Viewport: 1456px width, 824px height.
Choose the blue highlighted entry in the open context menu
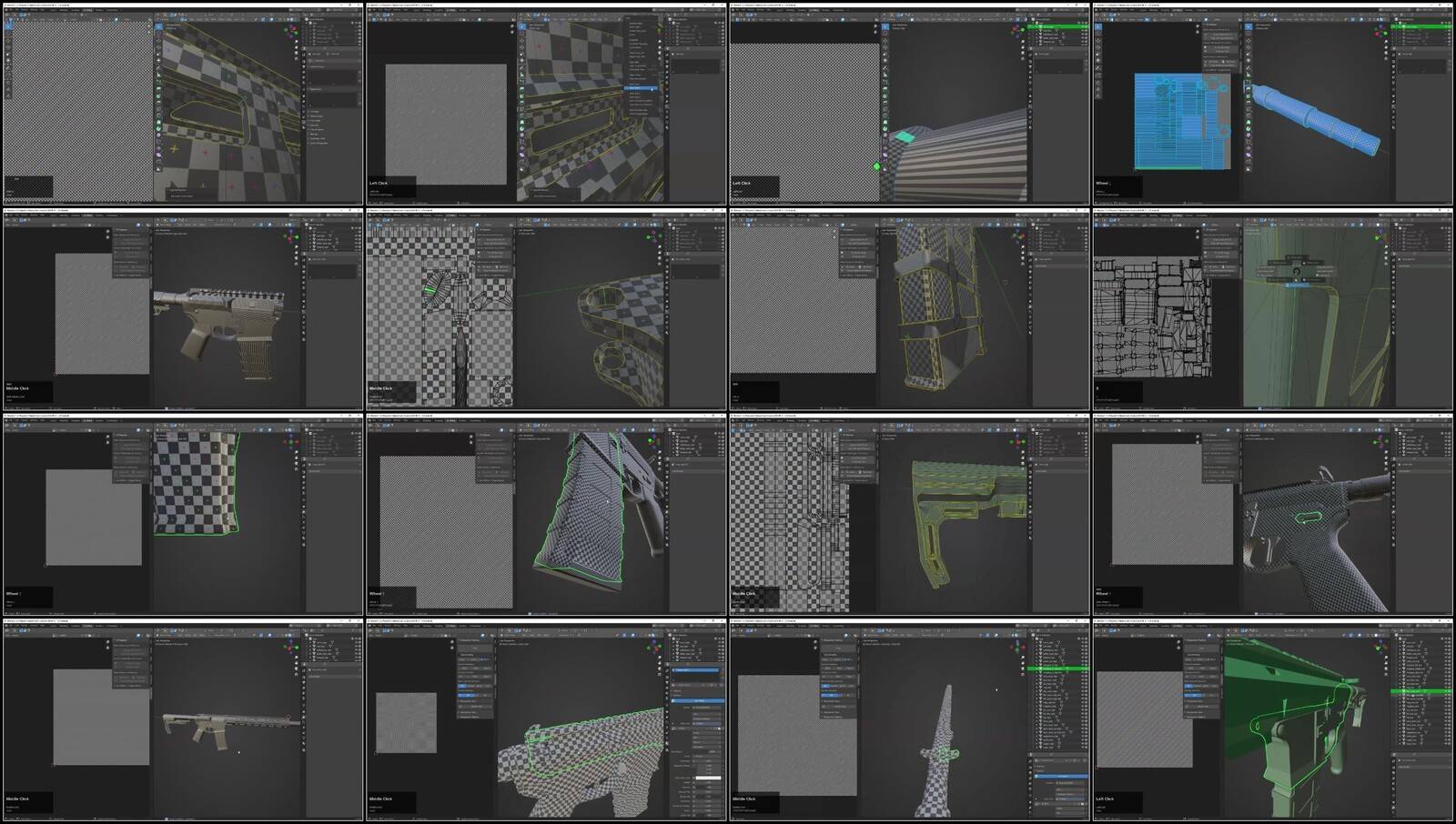click(x=636, y=87)
